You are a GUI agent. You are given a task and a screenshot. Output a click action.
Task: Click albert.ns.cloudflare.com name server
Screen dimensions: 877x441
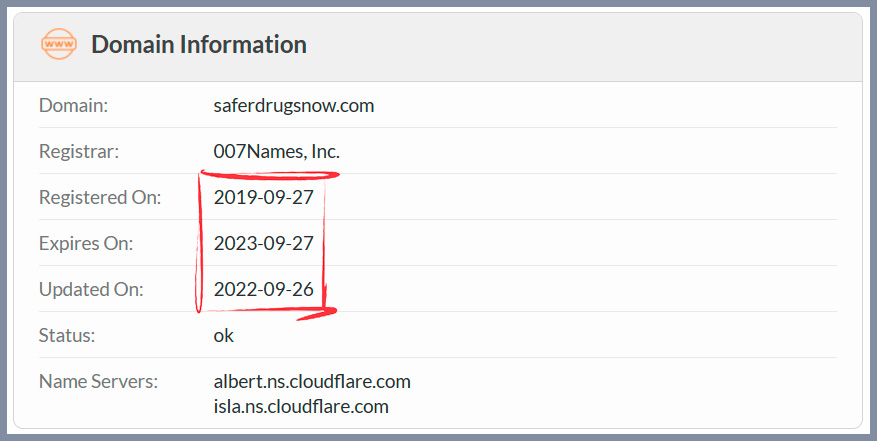point(312,382)
